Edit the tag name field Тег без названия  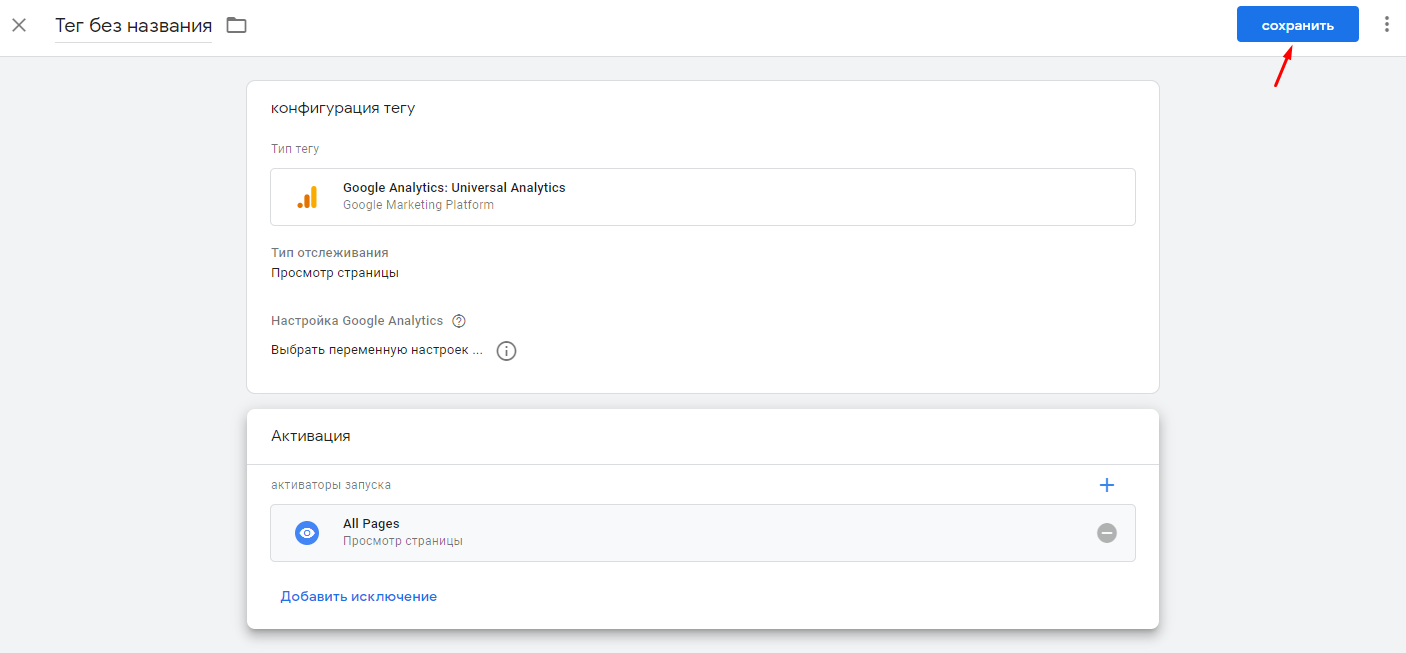[x=133, y=26]
